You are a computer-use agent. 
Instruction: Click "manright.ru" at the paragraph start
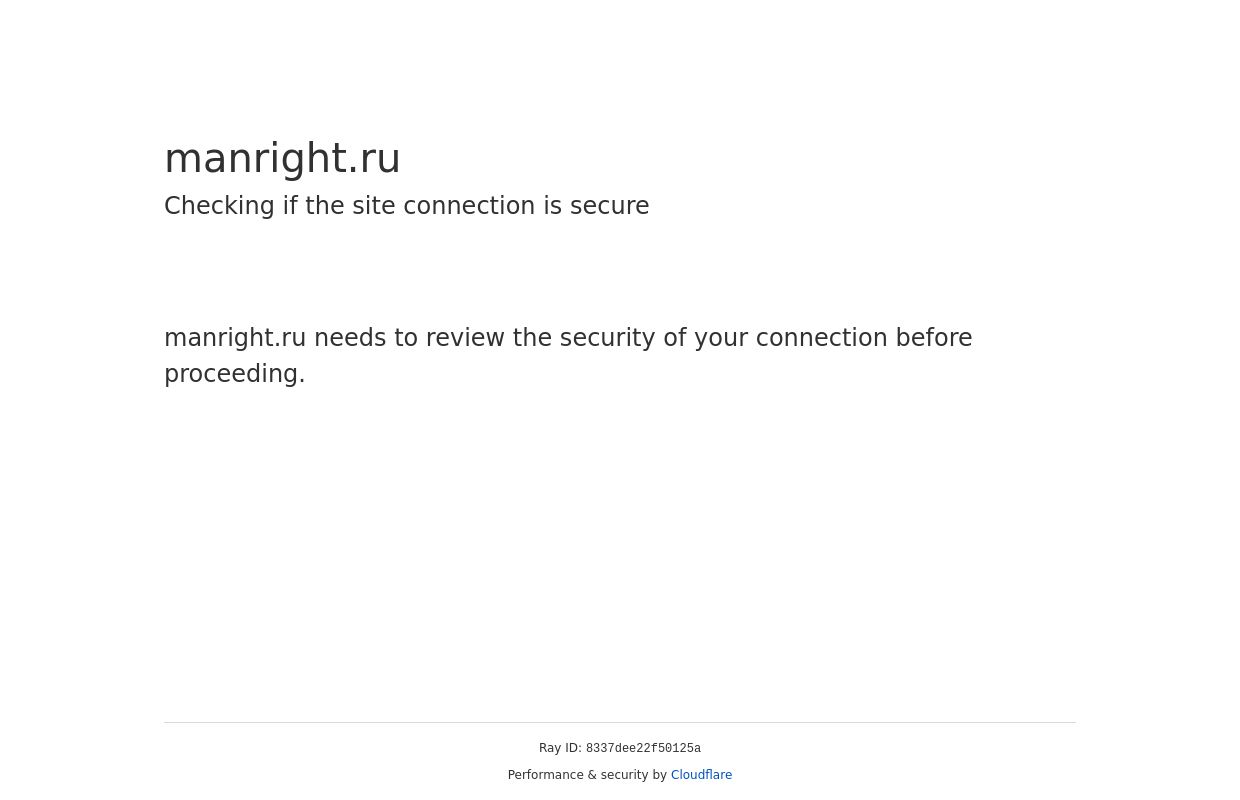coord(235,338)
